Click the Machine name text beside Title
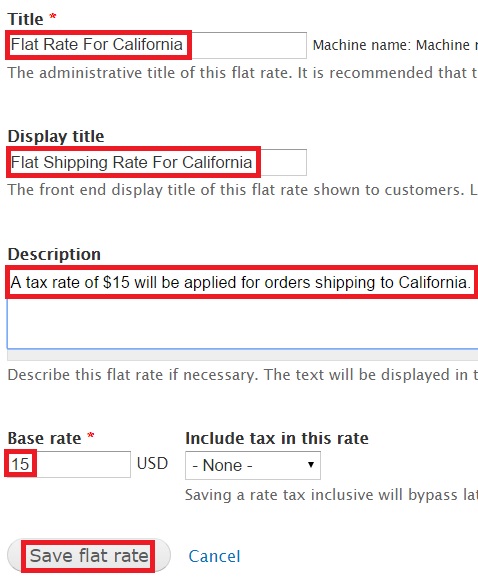 pos(395,45)
